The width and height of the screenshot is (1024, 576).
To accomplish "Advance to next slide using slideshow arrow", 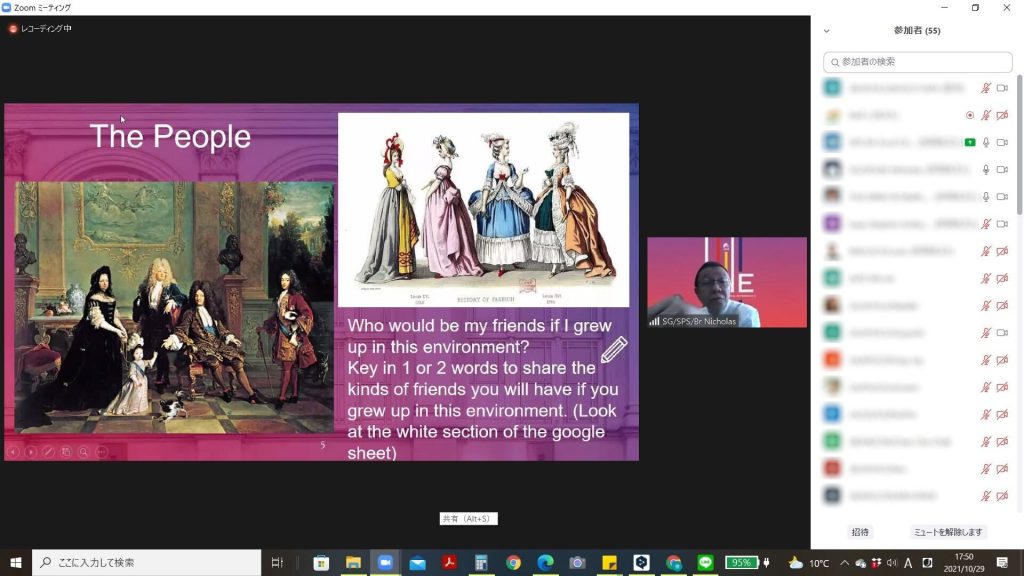I will (x=31, y=451).
